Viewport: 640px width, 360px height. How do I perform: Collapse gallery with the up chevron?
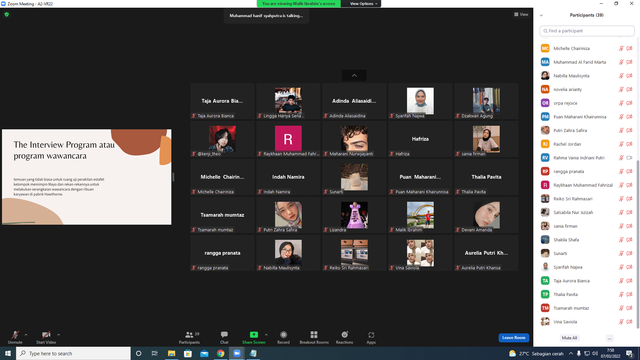[354, 76]
